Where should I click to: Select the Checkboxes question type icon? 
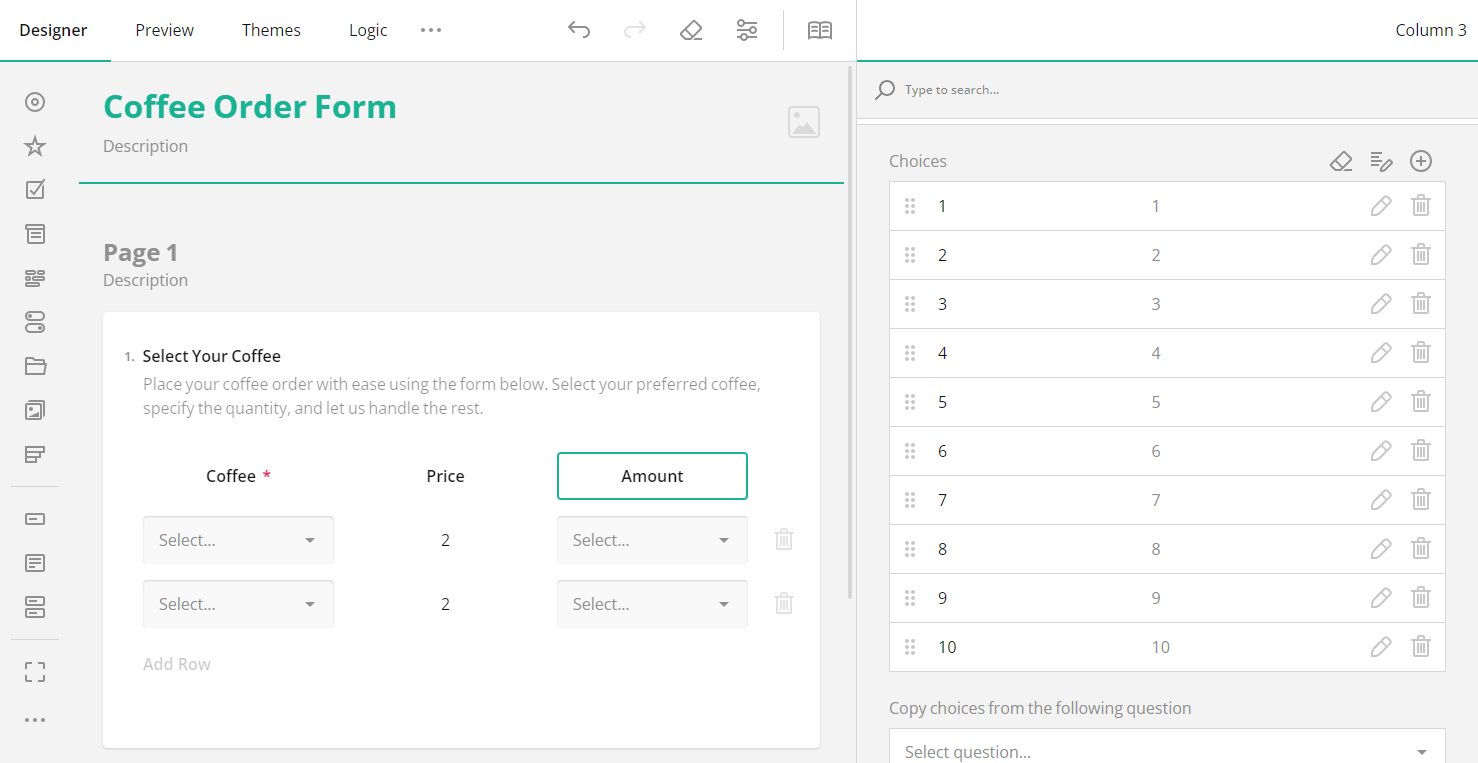34,189
